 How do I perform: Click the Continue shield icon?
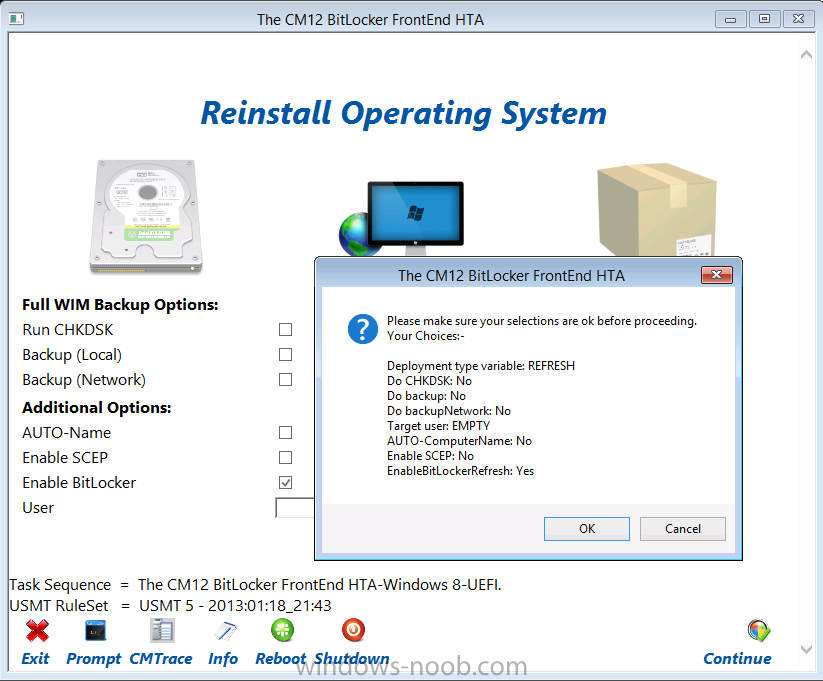759,631
